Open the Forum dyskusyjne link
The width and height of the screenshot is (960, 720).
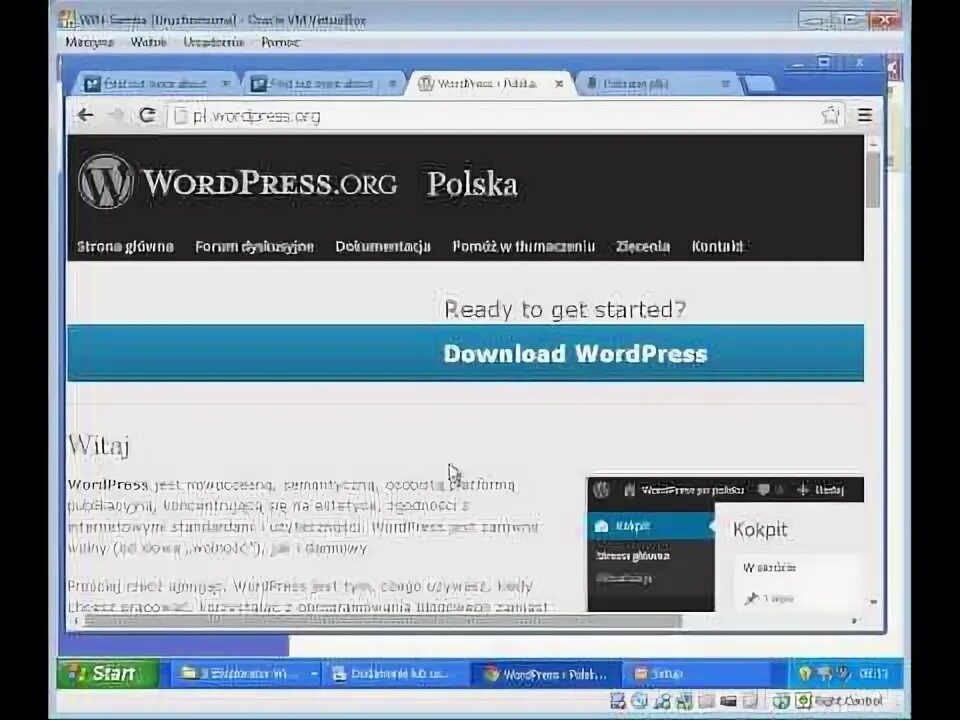254,246
